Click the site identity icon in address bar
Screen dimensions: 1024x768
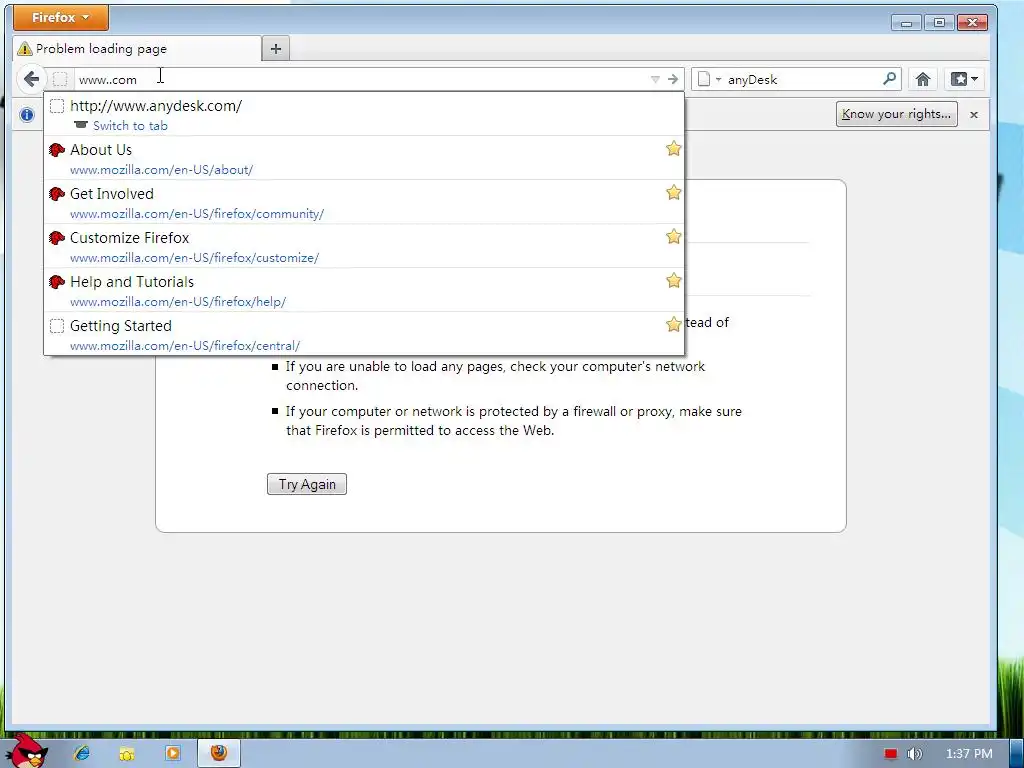pyautogui.click(x=59, y=80)
